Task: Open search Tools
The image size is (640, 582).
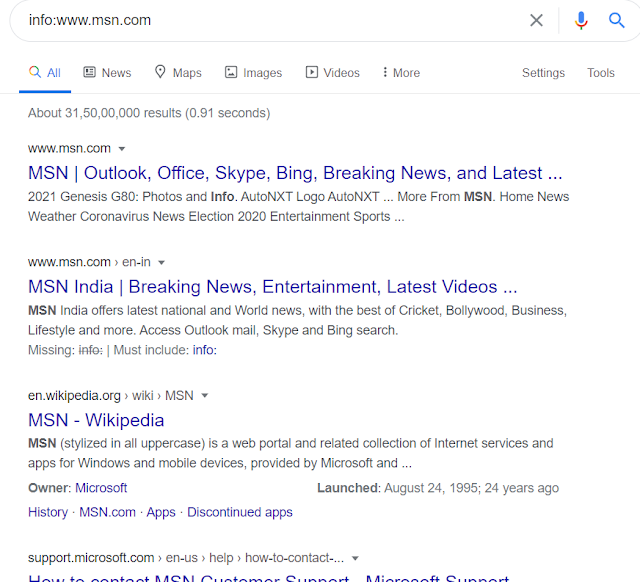Action: click(x=601, y=73)
